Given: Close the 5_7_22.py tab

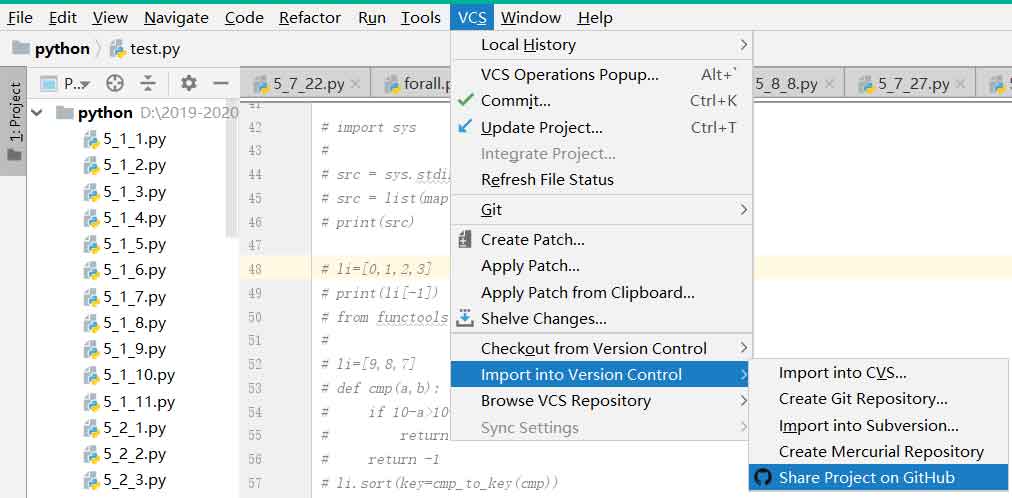Looking at the screenshot, I should tap(354, 84).
